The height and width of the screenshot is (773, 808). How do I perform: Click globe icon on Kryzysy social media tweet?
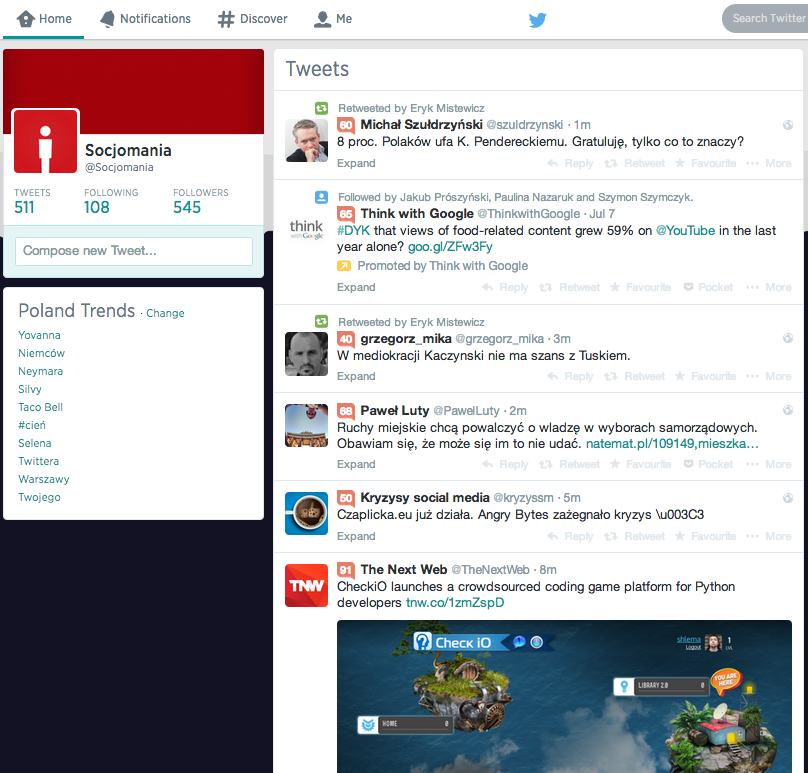[787, 498]
